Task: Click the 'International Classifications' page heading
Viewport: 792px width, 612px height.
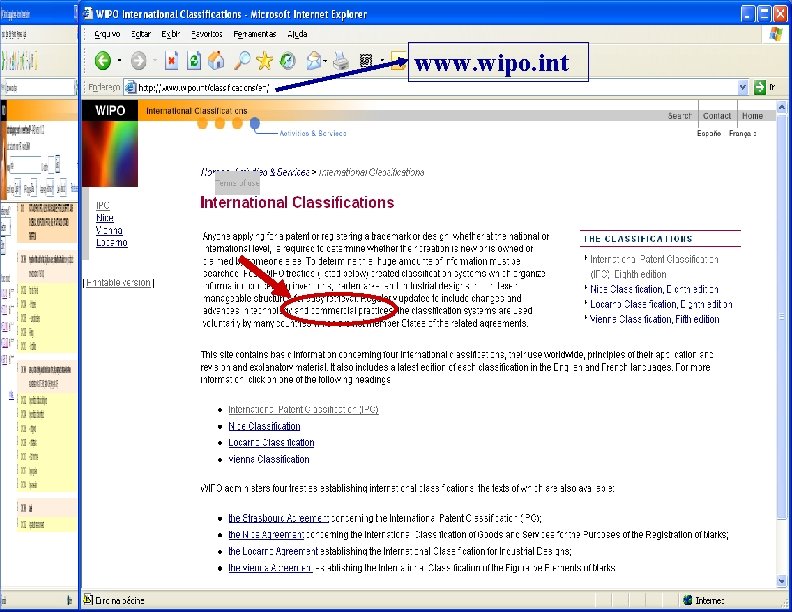Action: tap(297, 202)
